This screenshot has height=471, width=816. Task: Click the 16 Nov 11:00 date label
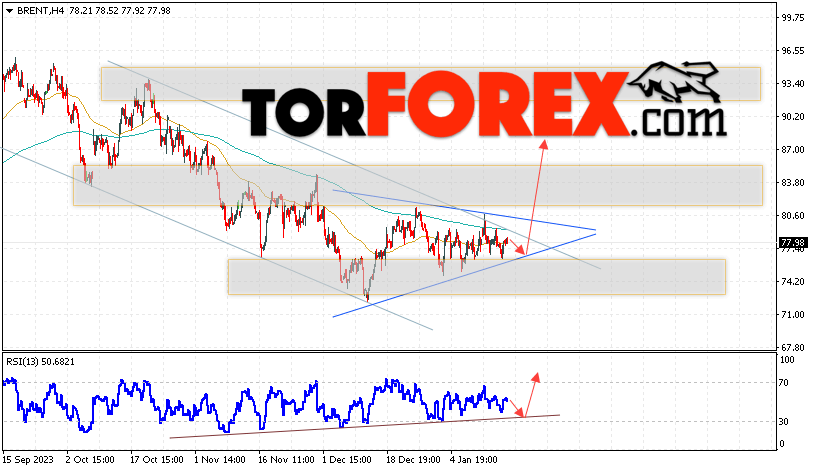tap(286, 460)
